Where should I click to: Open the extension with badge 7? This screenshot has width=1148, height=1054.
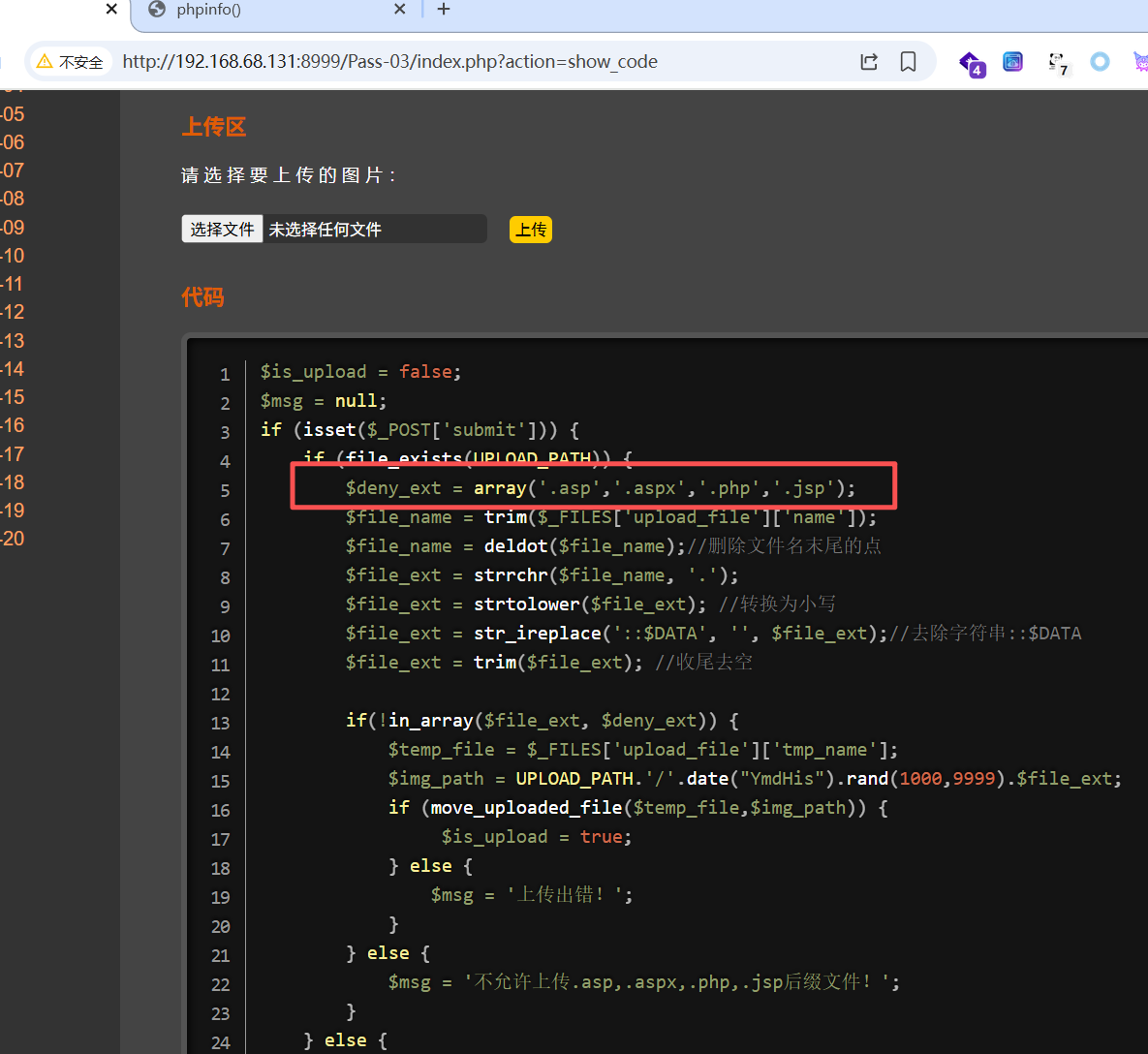[1057, 64]
